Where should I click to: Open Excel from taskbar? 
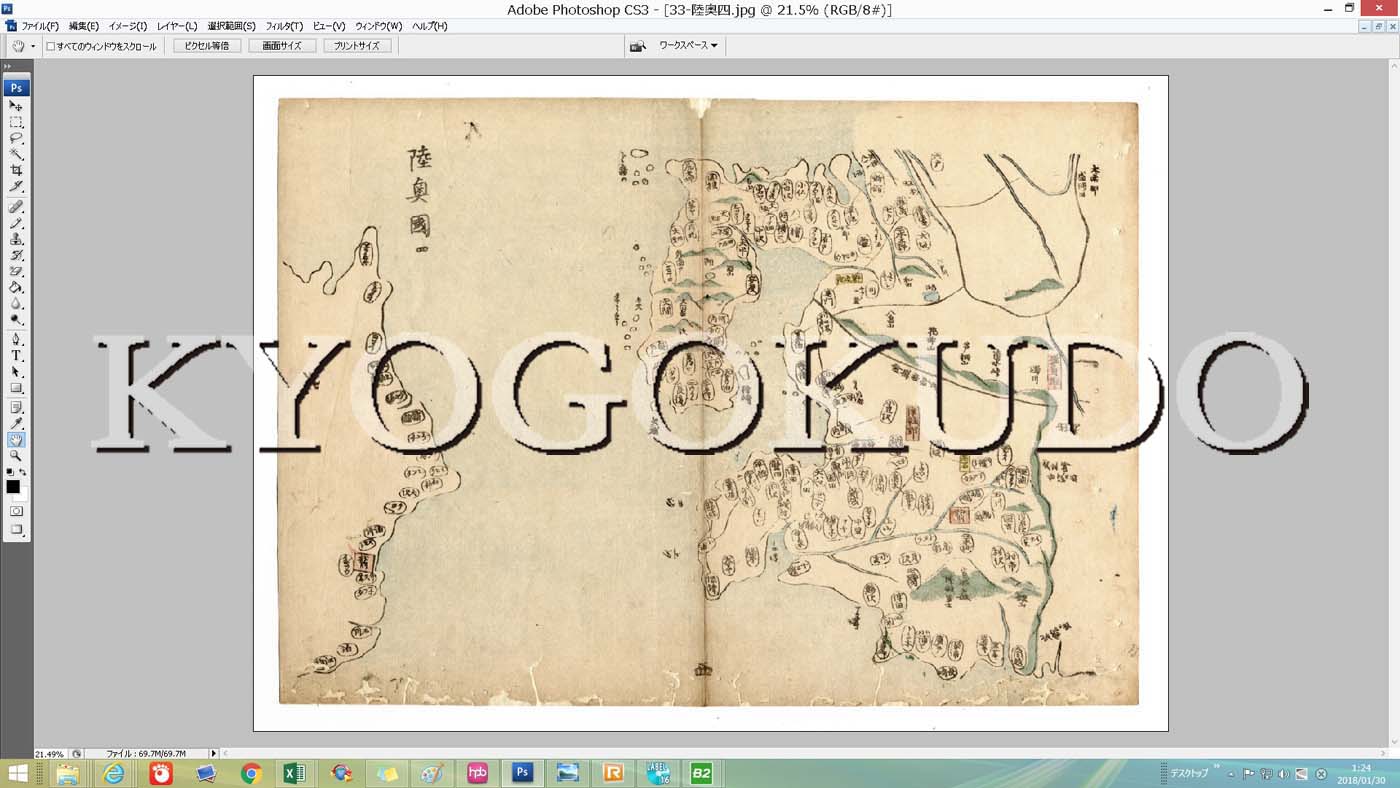(295, 773)
